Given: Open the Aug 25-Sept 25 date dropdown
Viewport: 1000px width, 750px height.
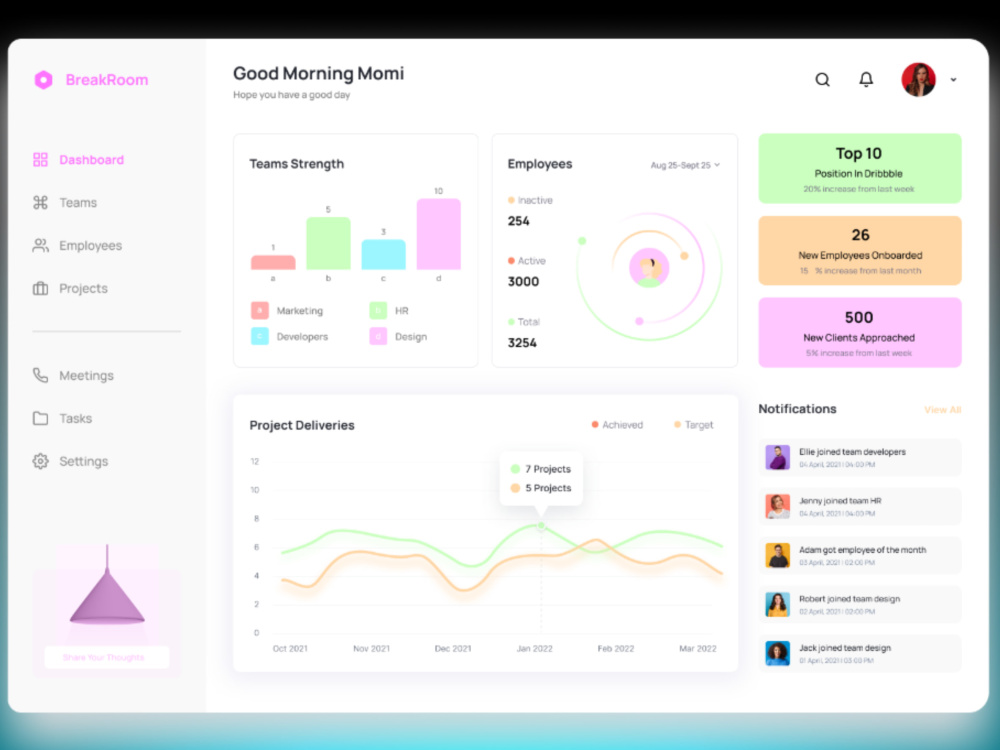Looking at the screenshot, I should pyautogui.click(x=685, y=165).
